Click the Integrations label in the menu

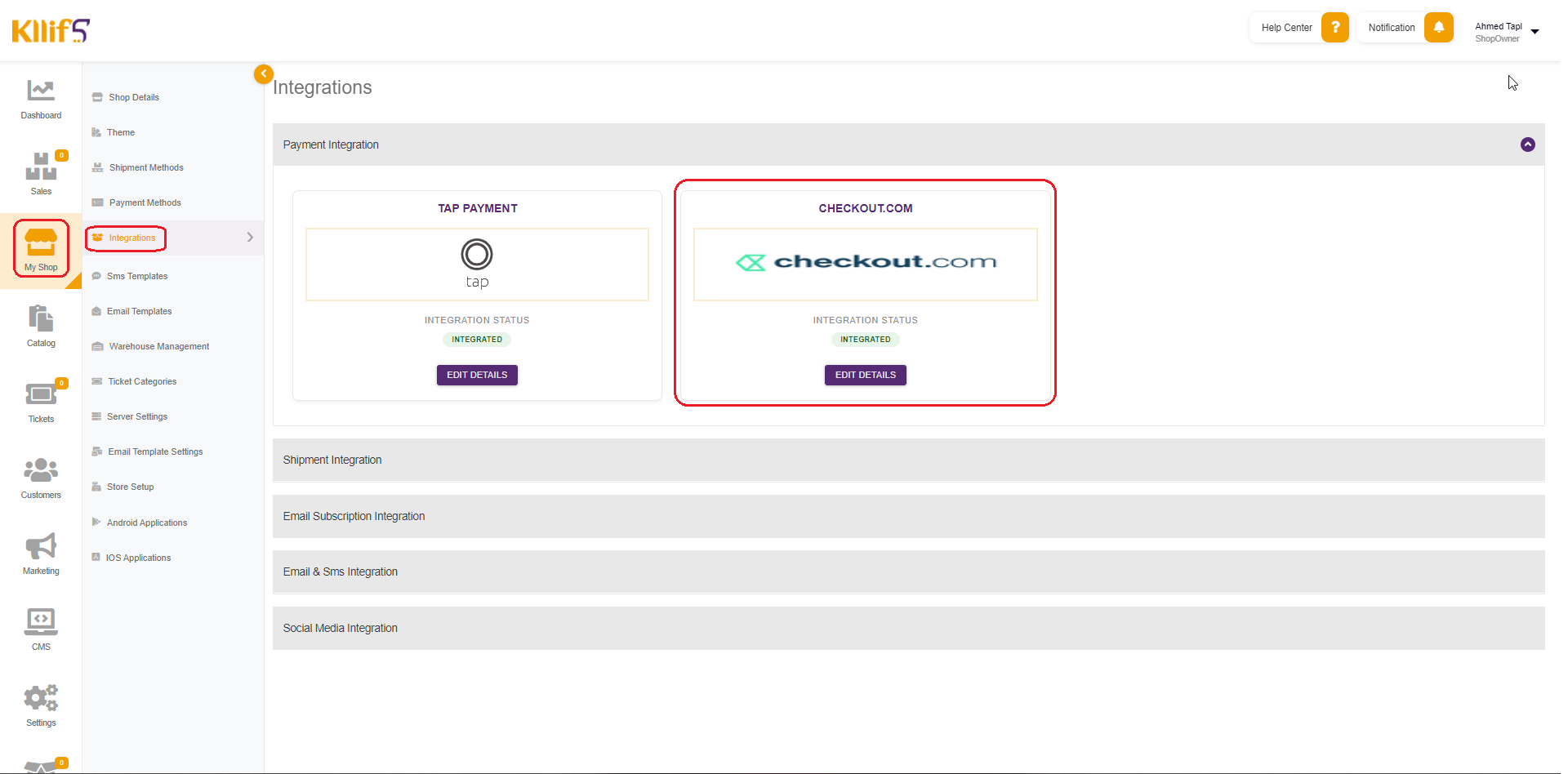click(x=132, y=238)
